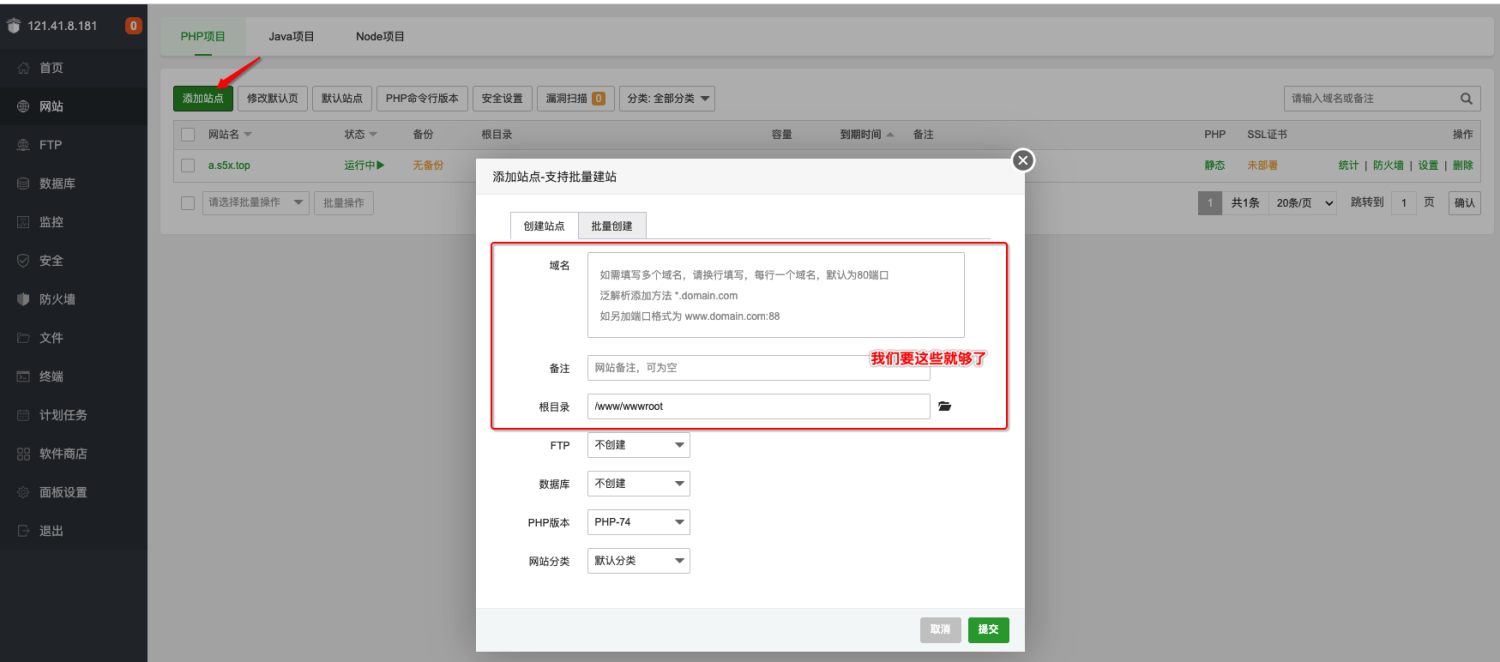Open the PHP版本 PHP-74 dropdown

pyautogui.click(x=638, y=522)
